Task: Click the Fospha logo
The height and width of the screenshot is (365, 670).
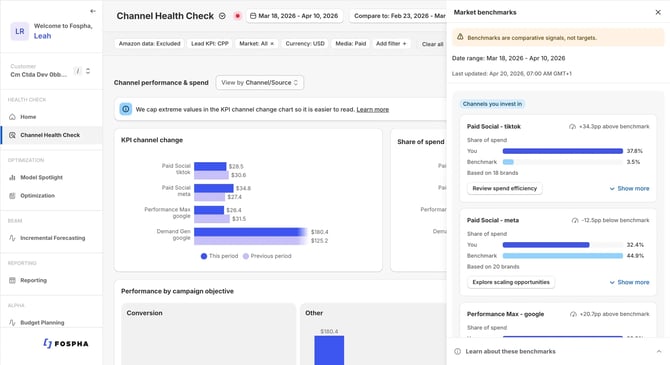Action: [66, 343]
